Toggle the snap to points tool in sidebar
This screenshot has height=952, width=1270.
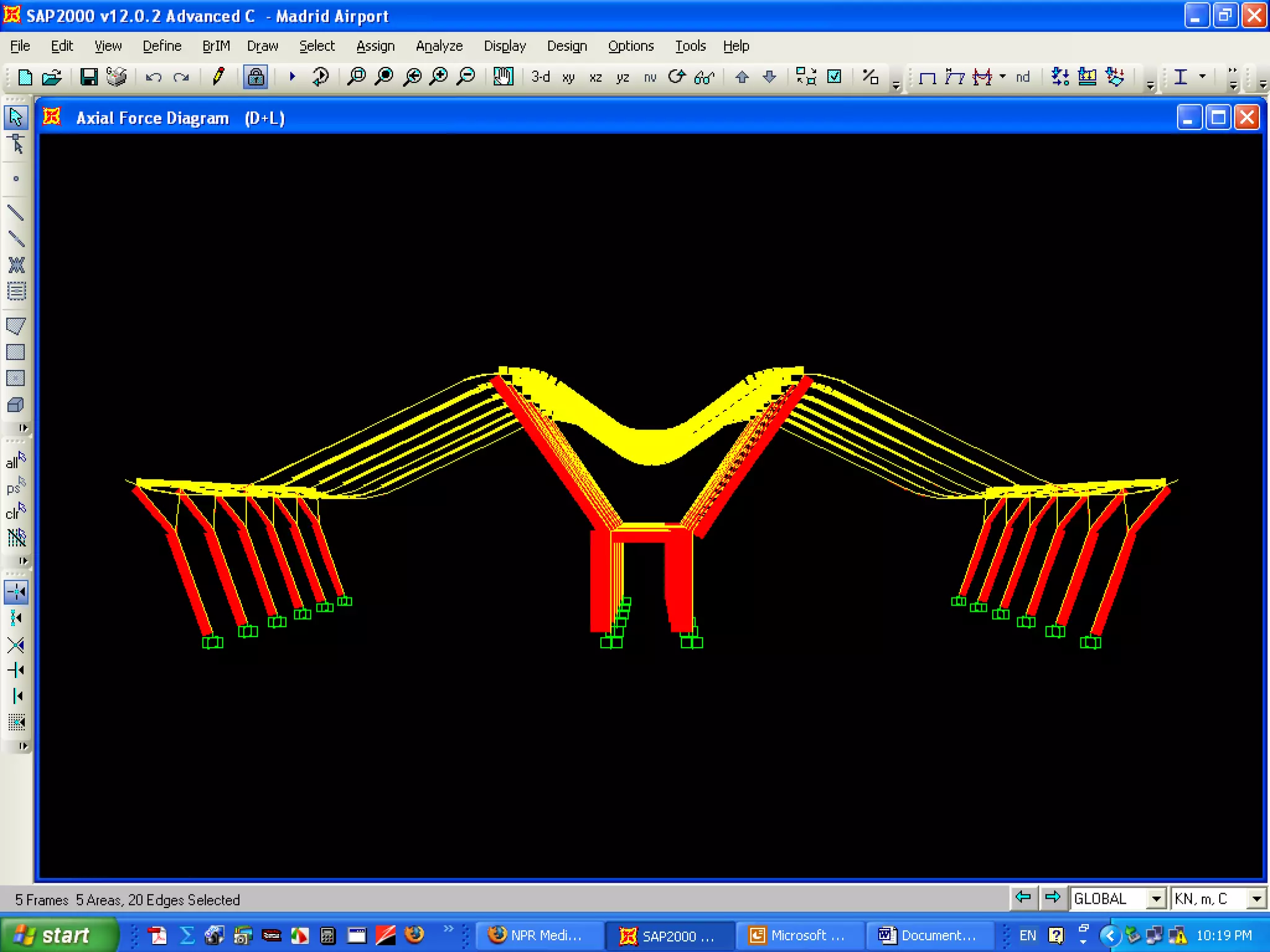click(16, 592)
